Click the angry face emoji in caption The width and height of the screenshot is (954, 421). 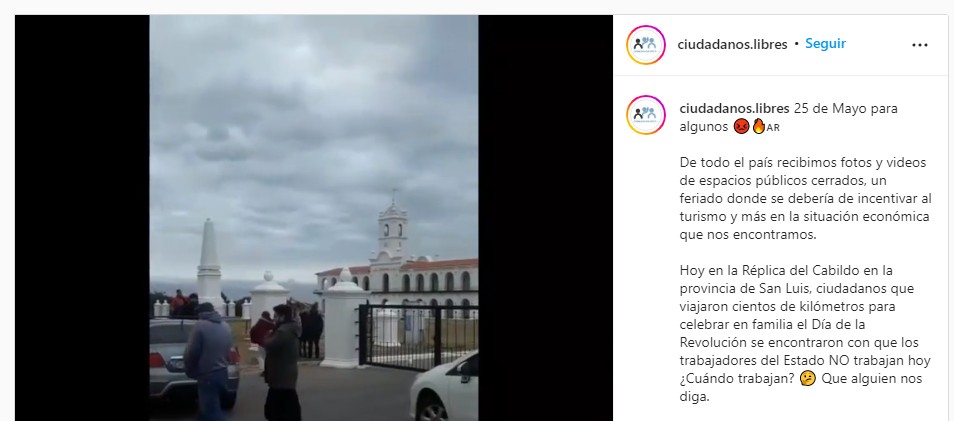[741, 127]
